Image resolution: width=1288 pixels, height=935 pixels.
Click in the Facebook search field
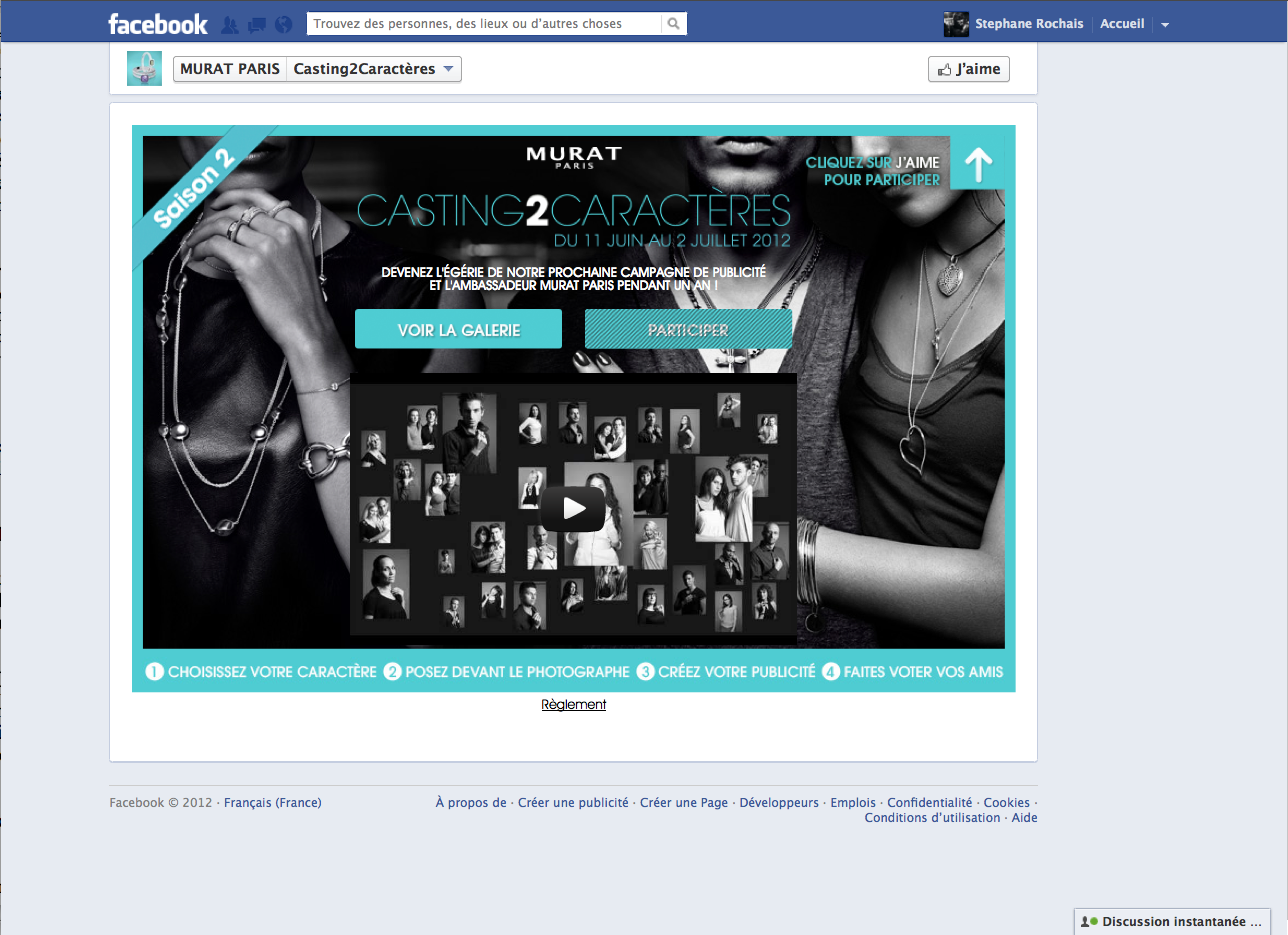click(x=485, y=24)
